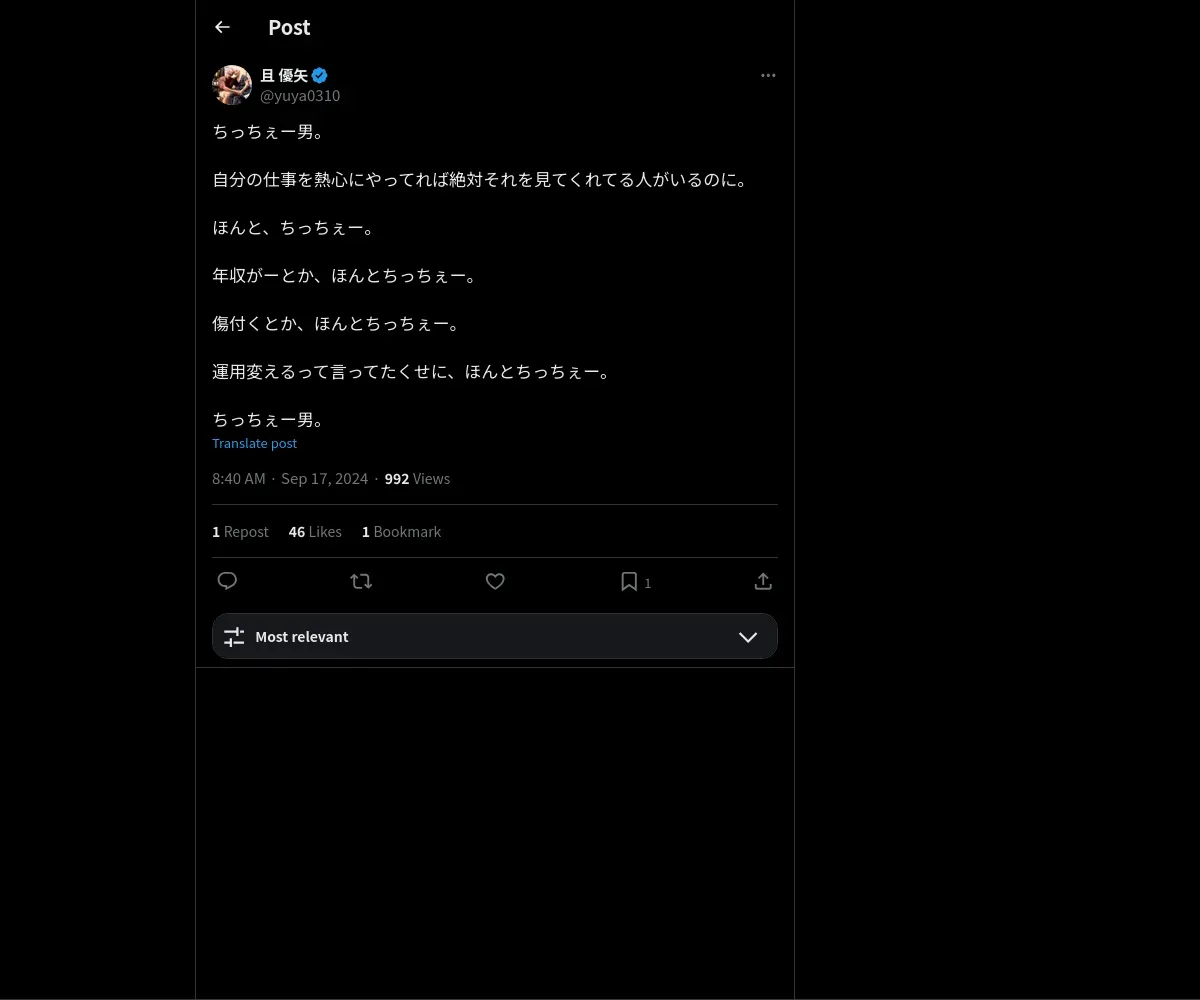Open the 1 Bookmark count link

(401, 532)
